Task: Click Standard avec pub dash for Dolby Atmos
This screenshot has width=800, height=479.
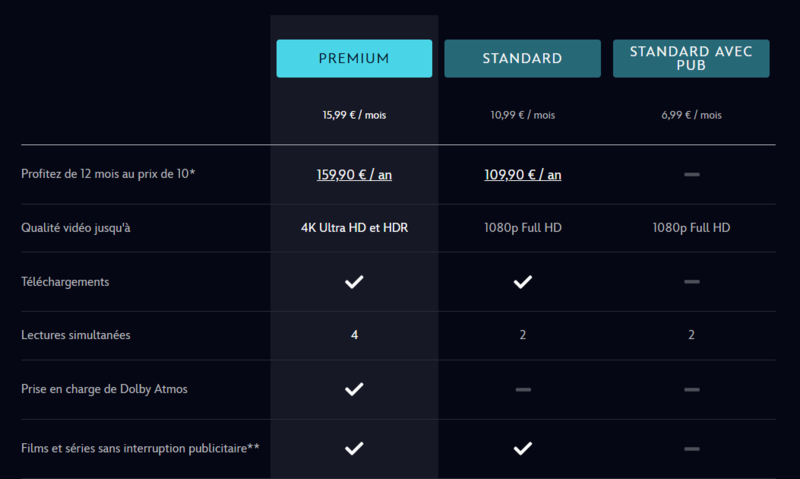Action: (692, 390)
